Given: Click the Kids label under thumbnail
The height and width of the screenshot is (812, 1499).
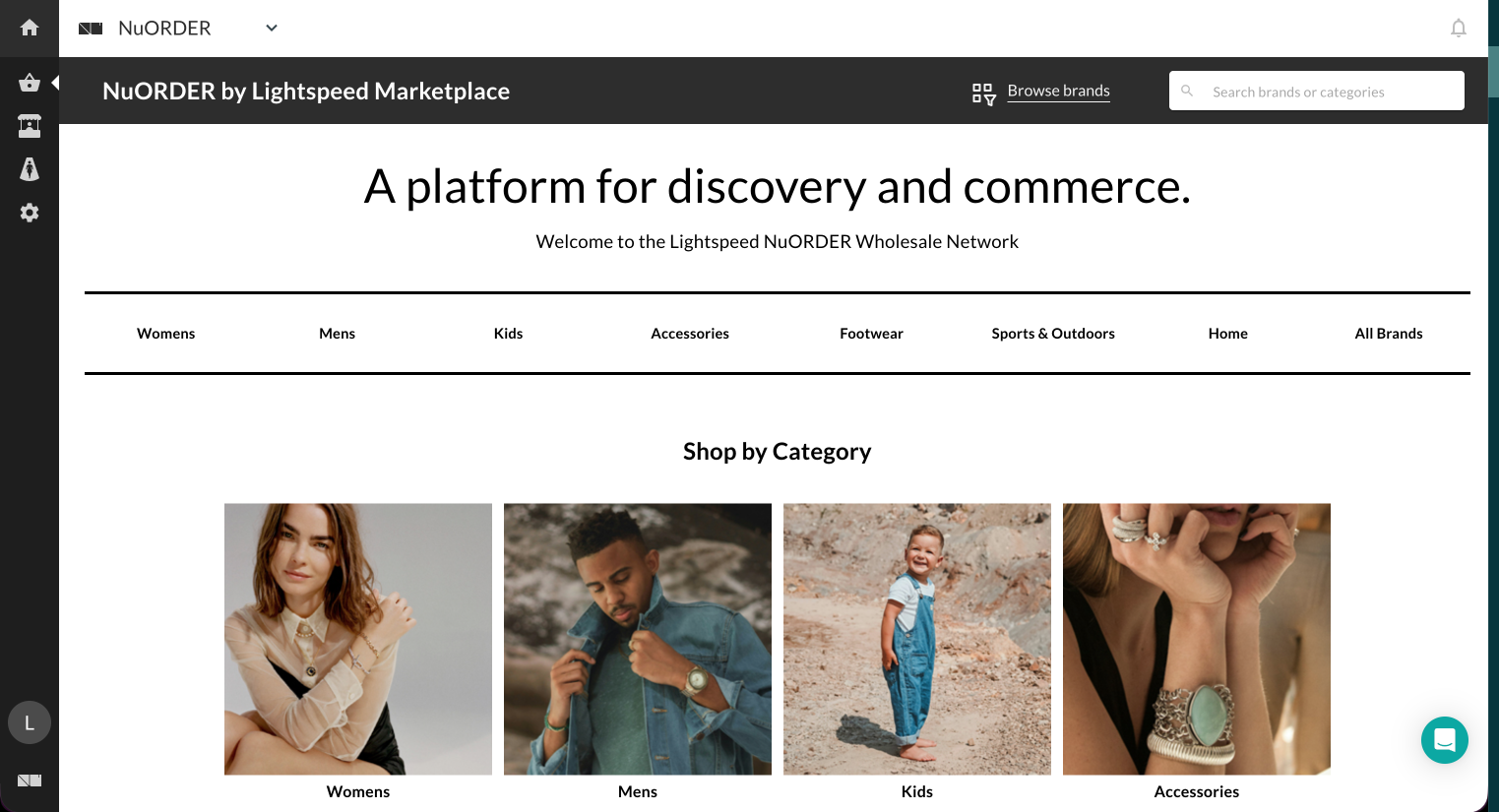Looking at the screenshot, I should [x=917, y=791].
